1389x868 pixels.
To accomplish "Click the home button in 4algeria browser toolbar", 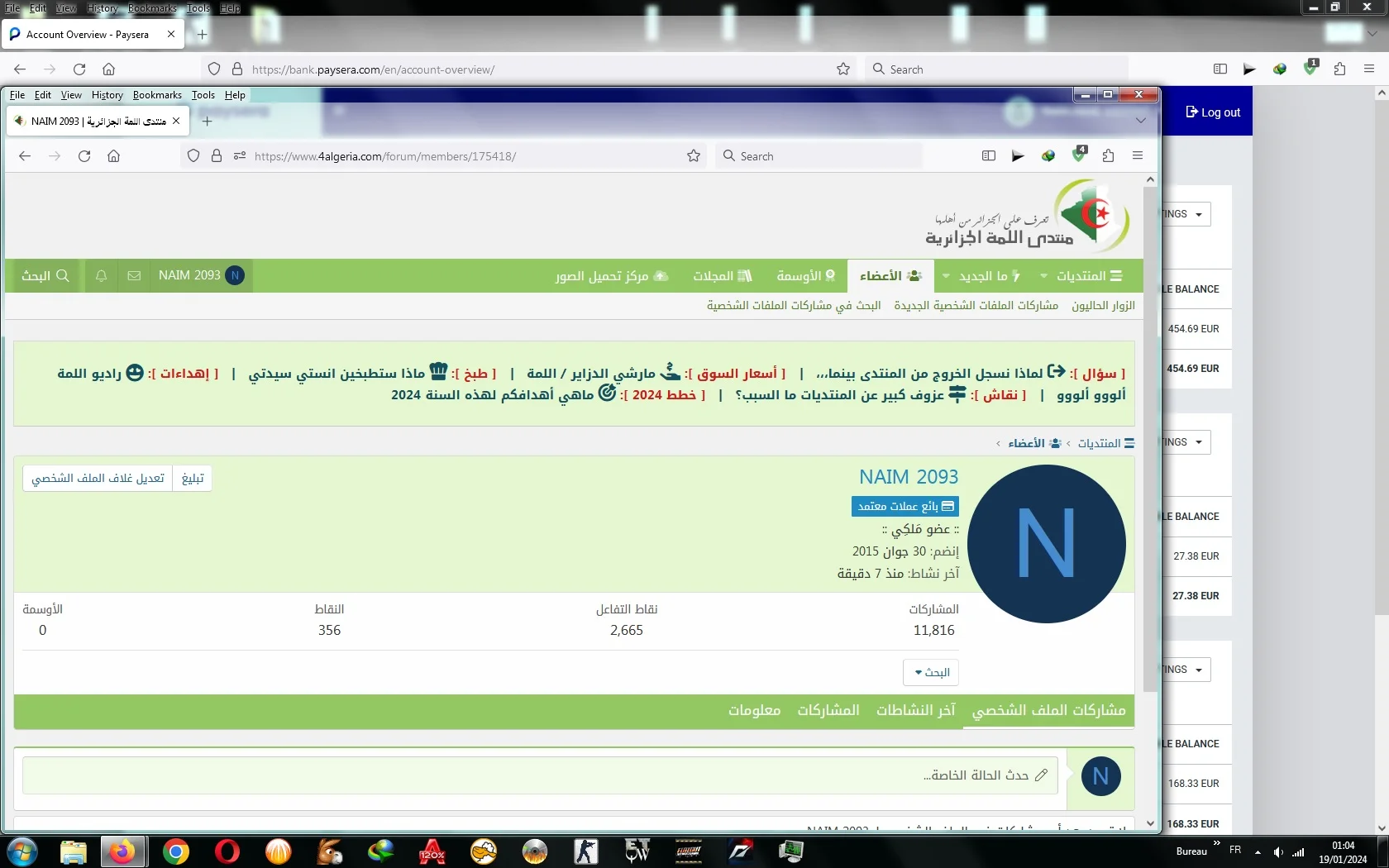I will [x=114, y=156].
